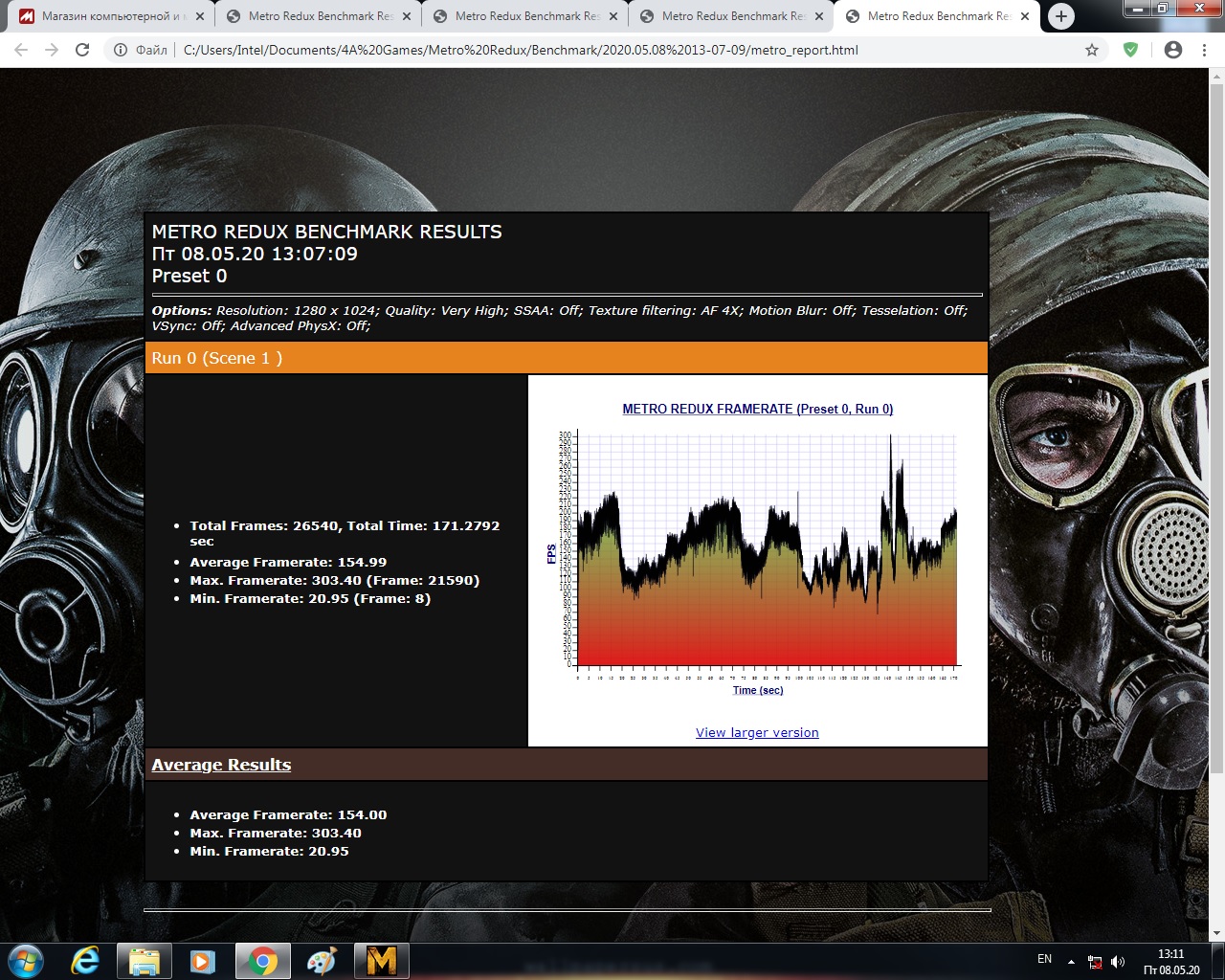Open File Explorer from the taskbar

click(144, 961)
